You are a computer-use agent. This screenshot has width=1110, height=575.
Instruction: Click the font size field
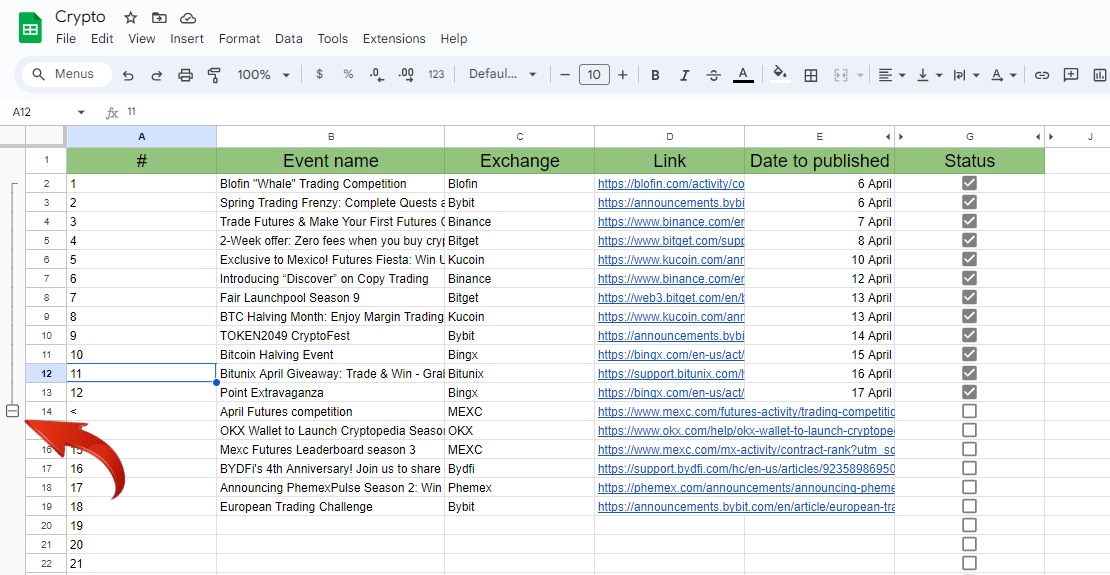click(x=594, y=75)
